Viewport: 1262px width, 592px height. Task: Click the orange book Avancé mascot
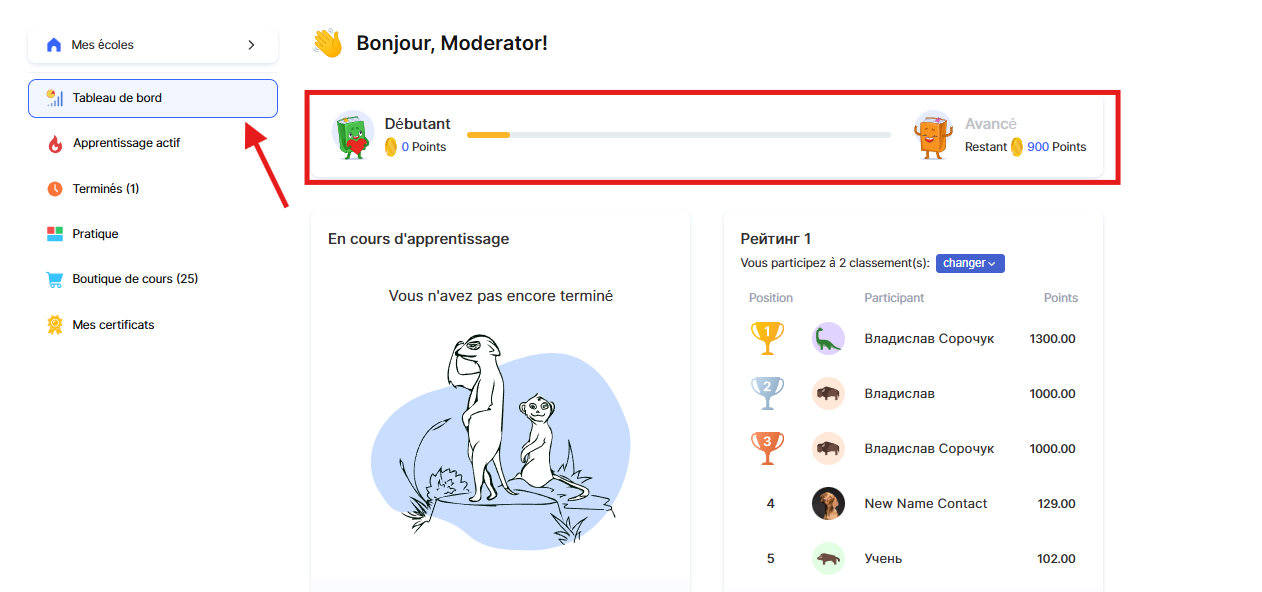point(933,136)
